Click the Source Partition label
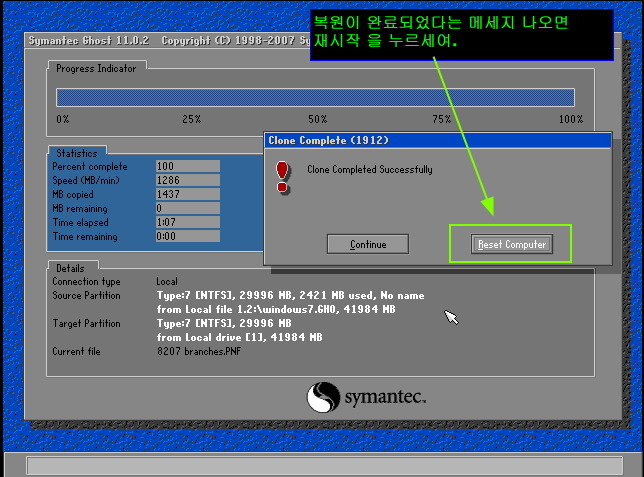This screenshot has width=644, height=477. (x=86, y=295)
